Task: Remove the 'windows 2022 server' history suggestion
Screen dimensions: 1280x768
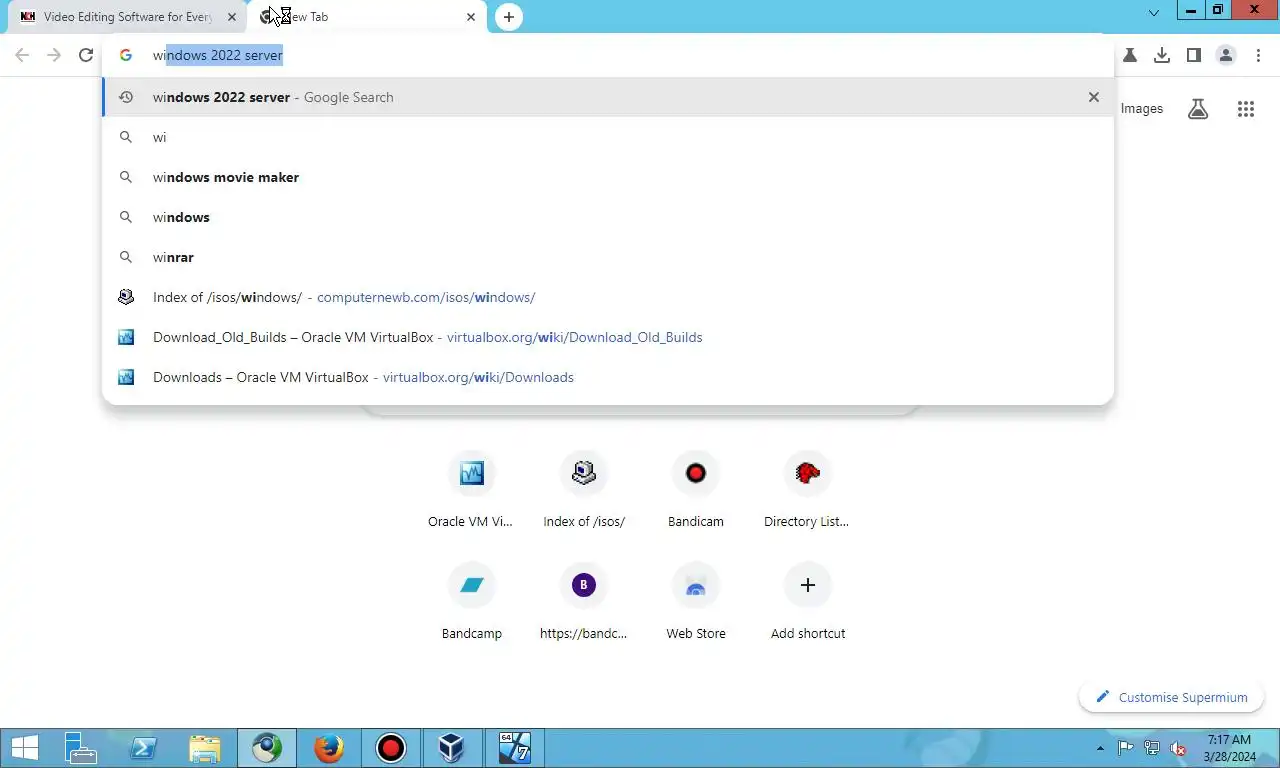Action: coord(1094,97)
